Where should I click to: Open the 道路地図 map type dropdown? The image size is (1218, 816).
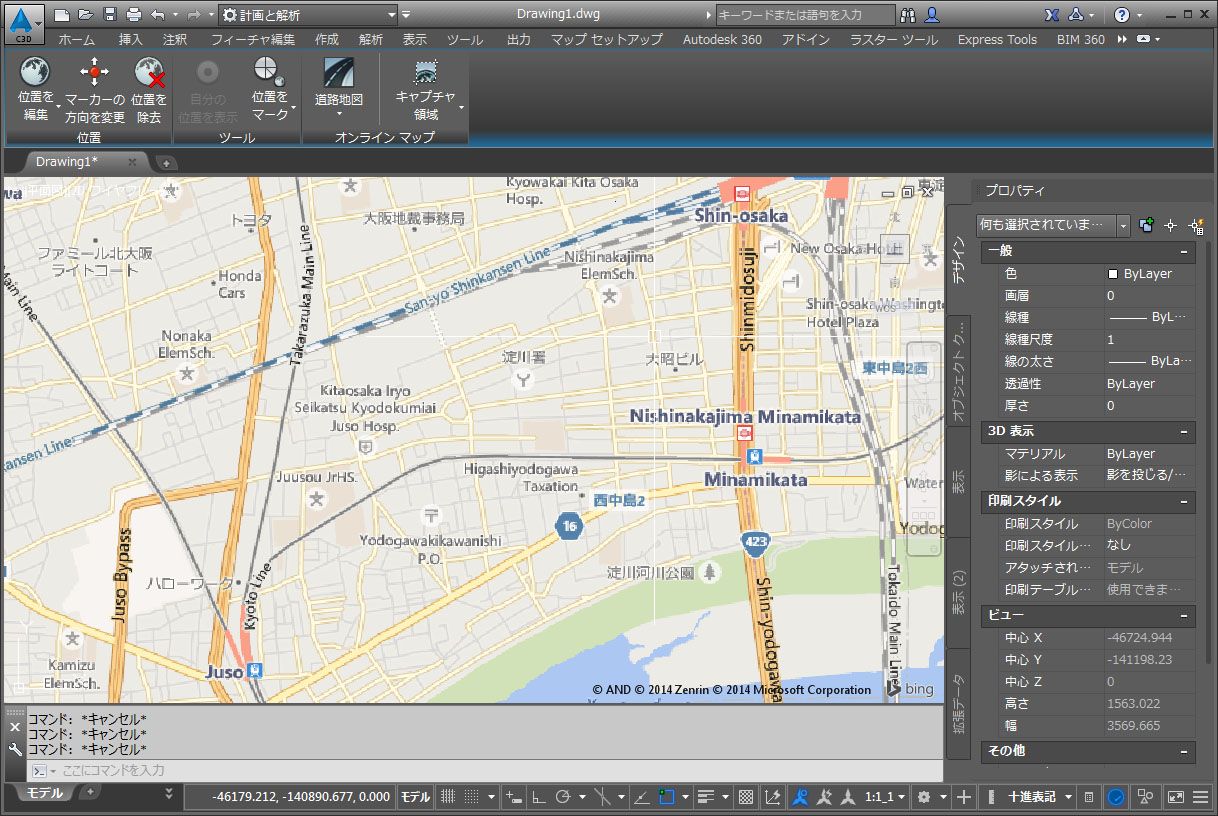pyautogui.click(x=339, y=100)
